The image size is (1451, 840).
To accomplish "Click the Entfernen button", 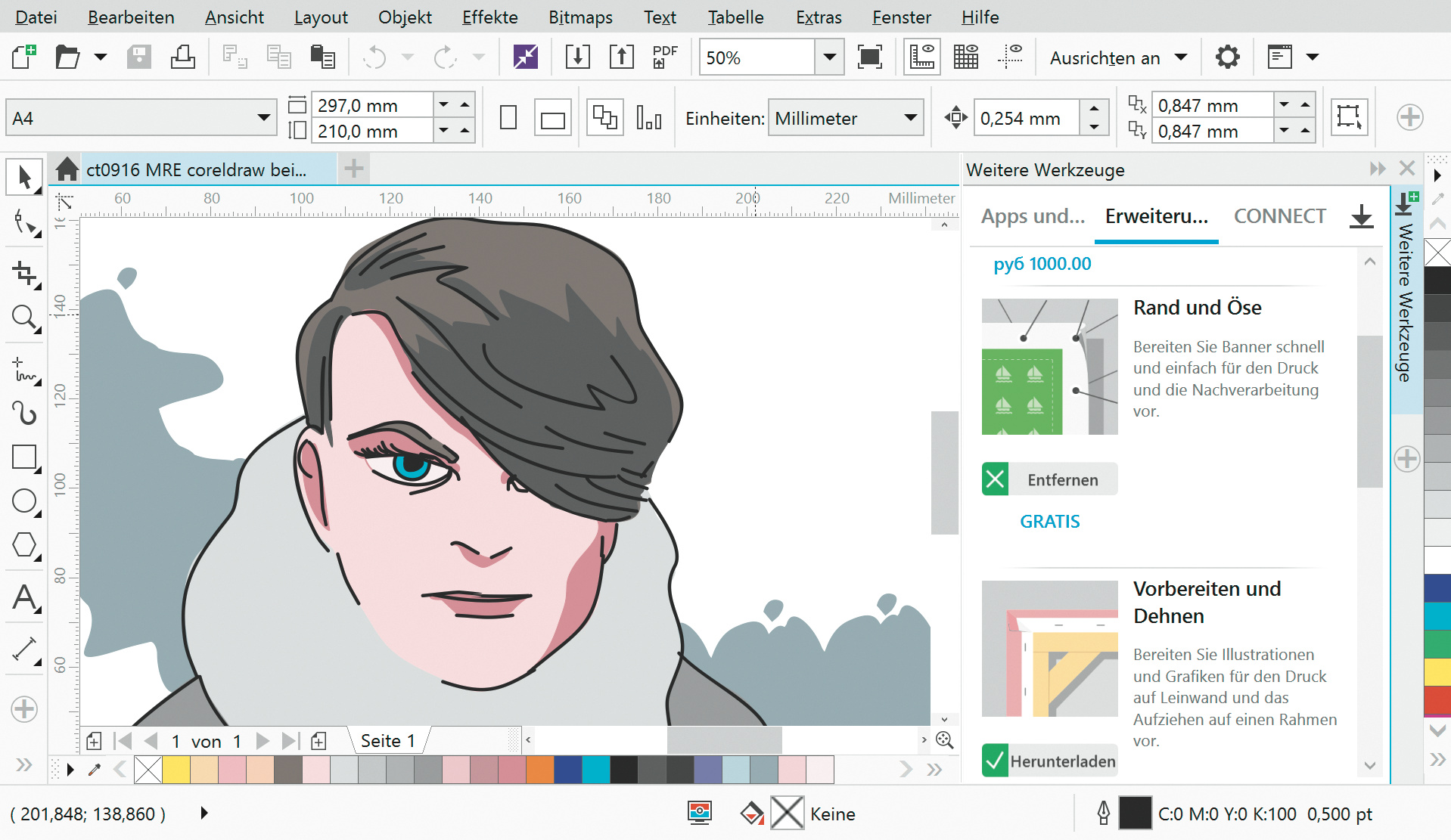I will pyautogui.click(x=1049, y=479).
